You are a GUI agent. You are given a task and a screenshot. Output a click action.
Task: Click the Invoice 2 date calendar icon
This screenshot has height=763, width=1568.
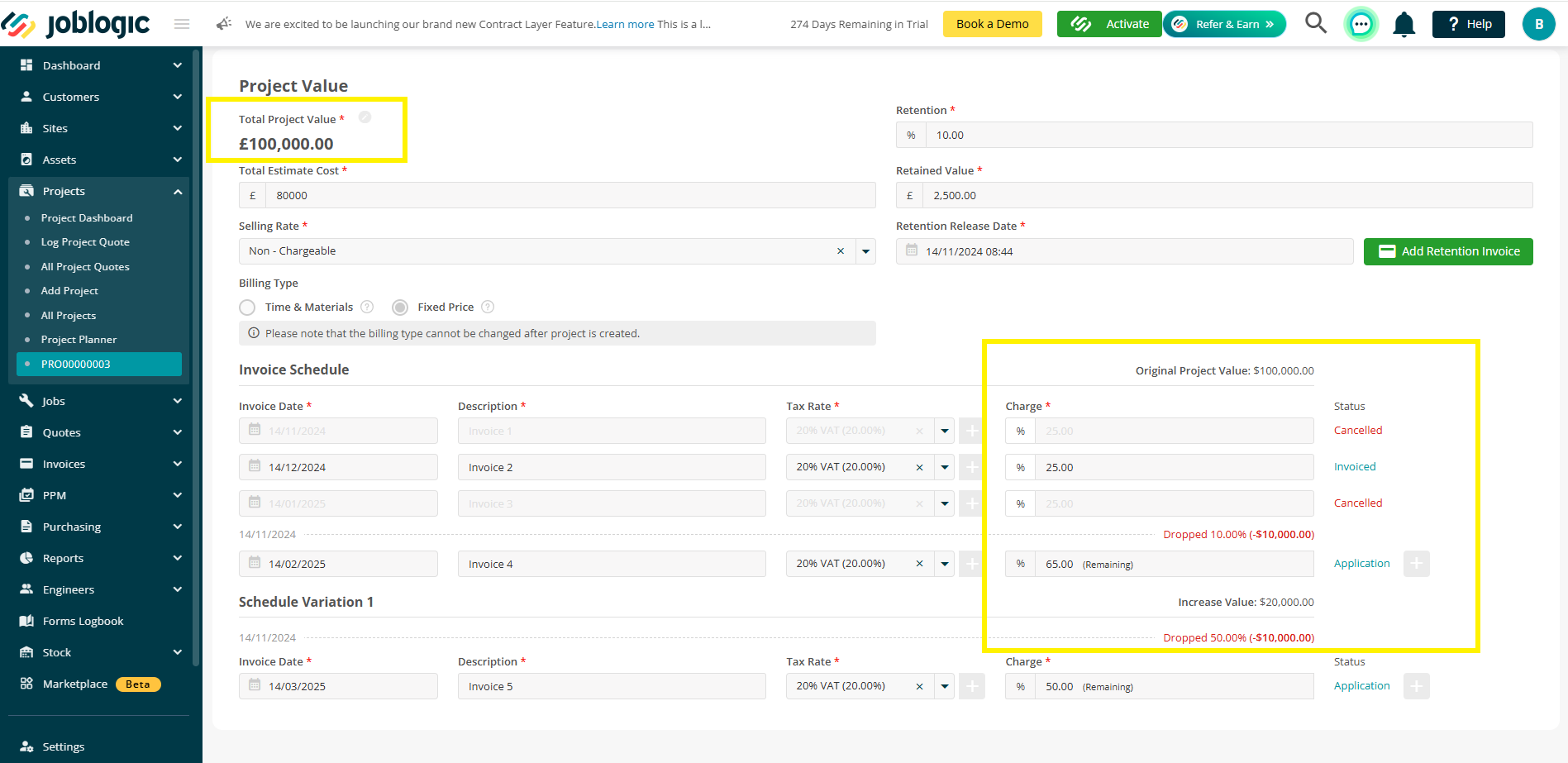click(255, 466)
